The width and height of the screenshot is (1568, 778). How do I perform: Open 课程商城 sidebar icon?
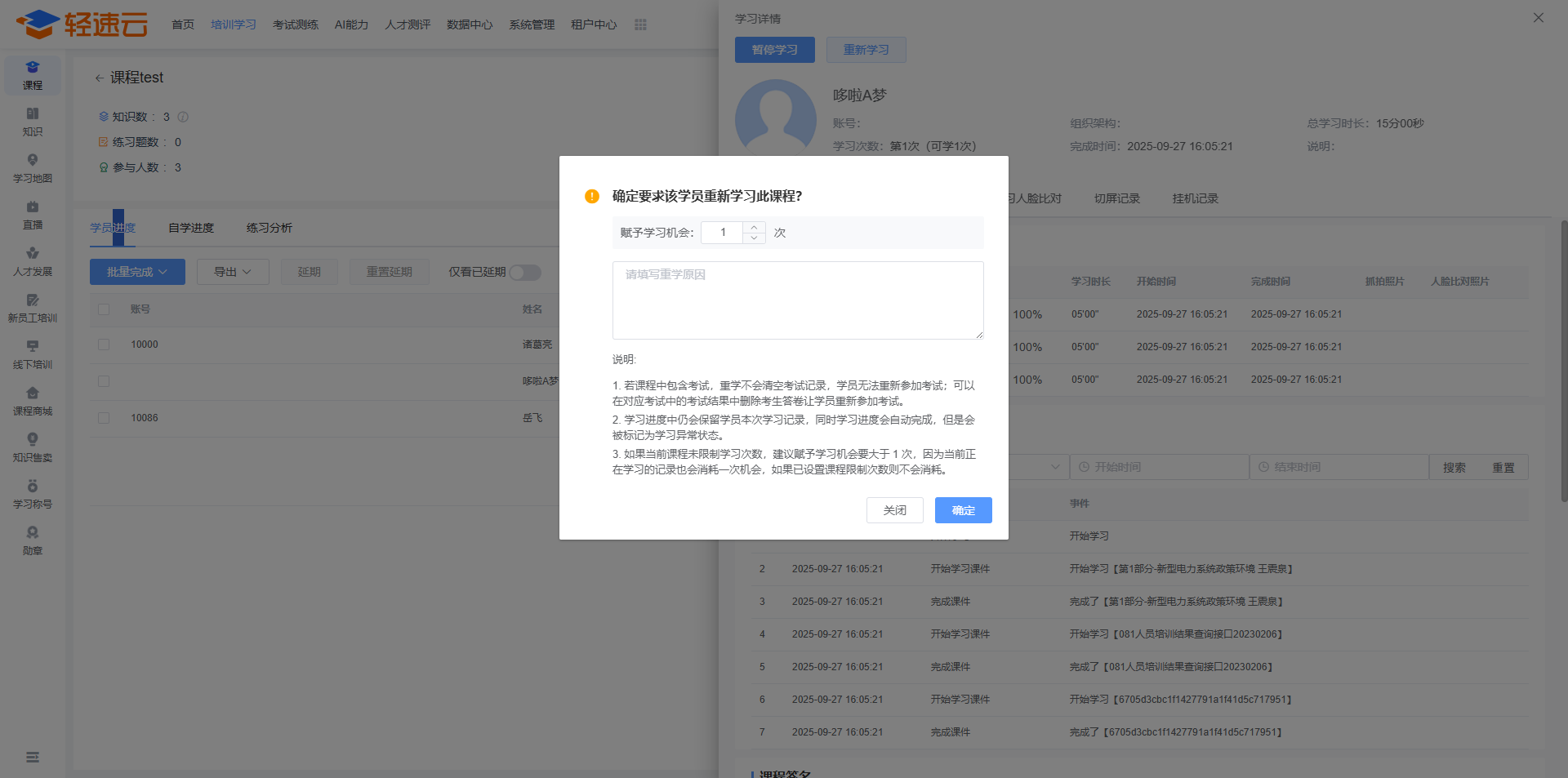[33, 400]
